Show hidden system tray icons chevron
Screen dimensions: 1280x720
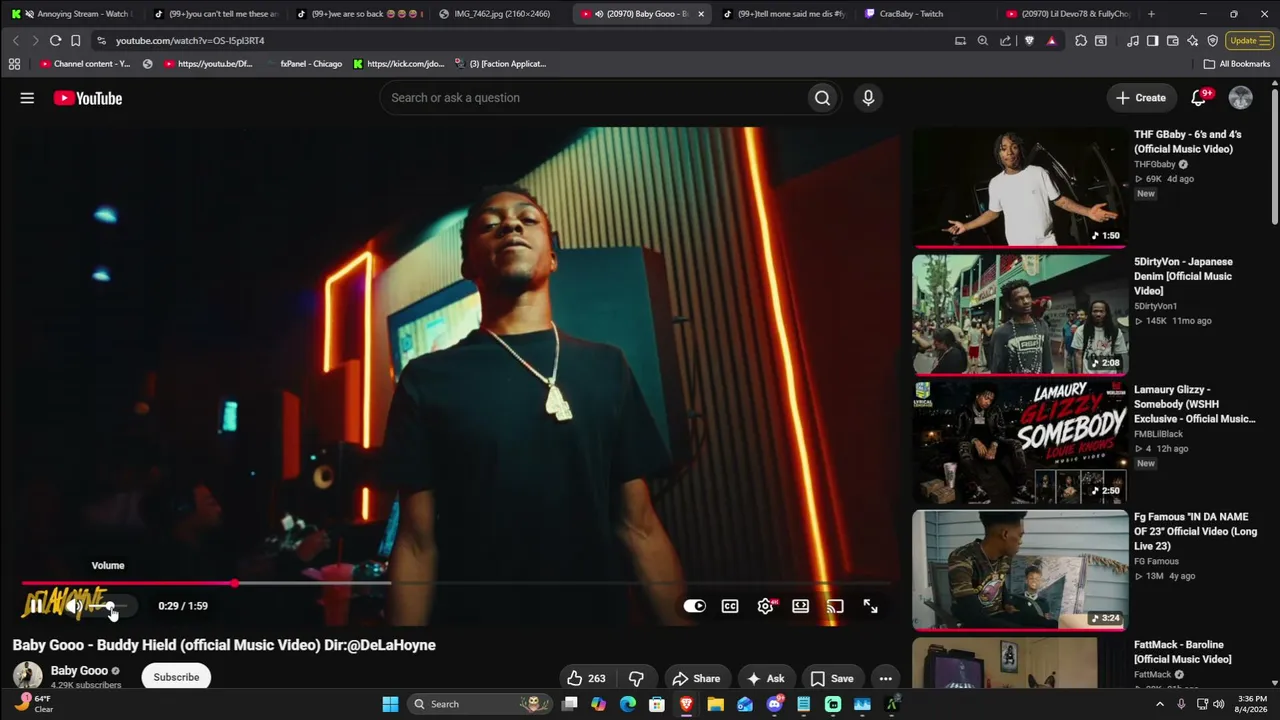pos(1160,704)
